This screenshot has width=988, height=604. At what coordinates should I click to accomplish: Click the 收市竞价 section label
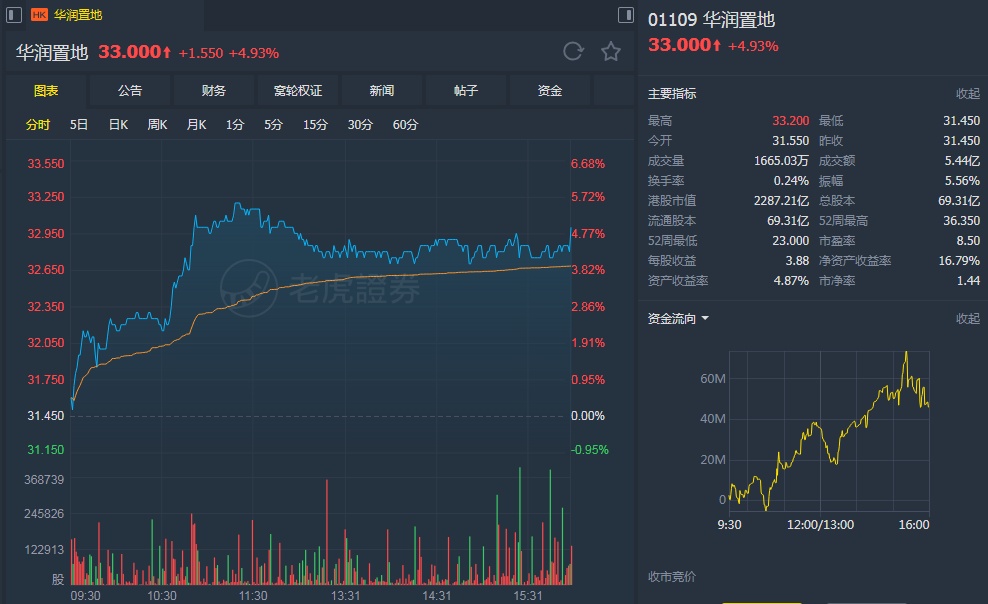pos(672,577)
